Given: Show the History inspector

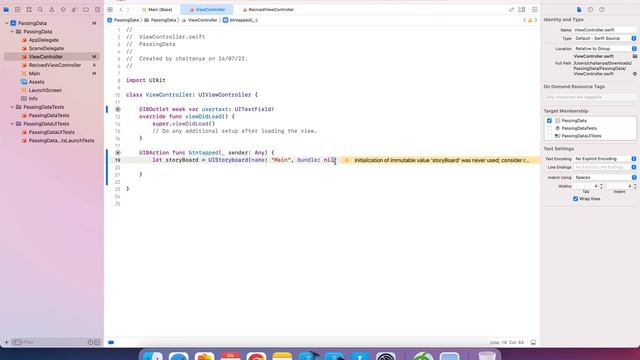Looking at the screenshot, I should [x=590, y=9].
